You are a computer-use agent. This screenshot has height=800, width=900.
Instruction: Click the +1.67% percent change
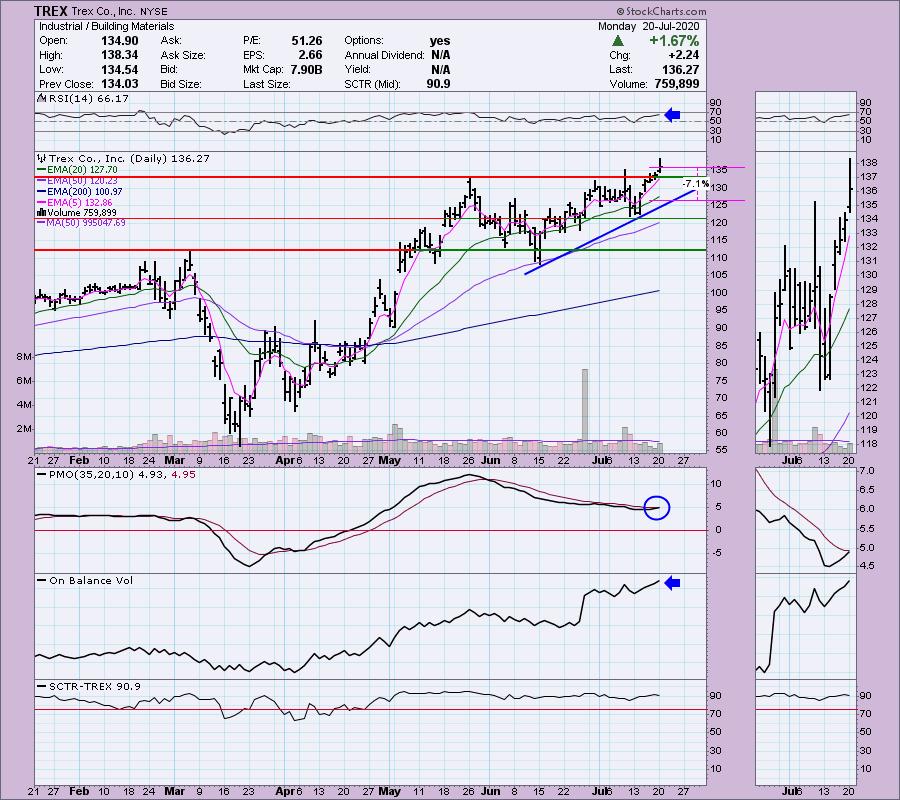coord(674,41)
